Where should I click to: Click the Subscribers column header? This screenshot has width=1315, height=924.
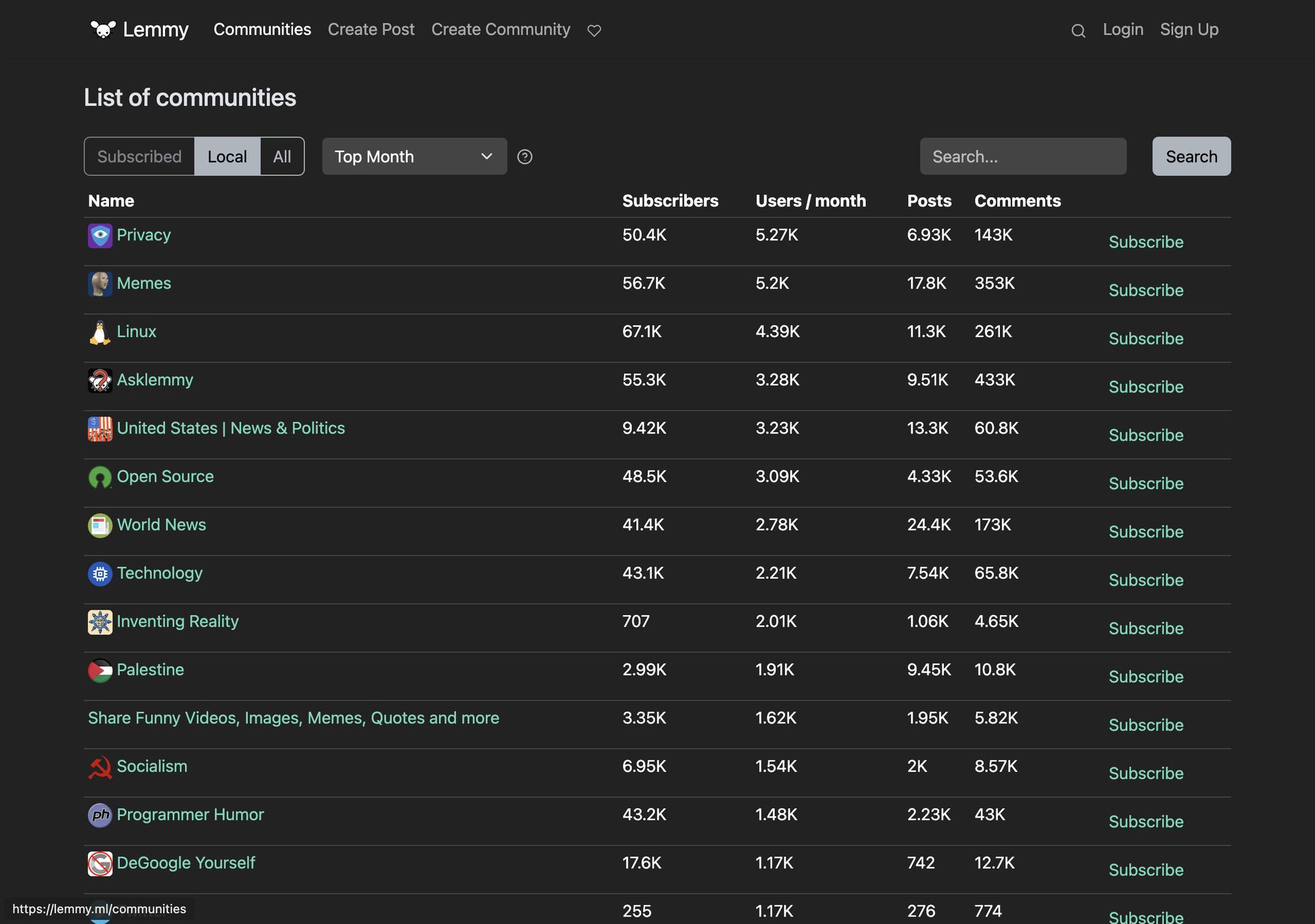[x=670, y=201]
